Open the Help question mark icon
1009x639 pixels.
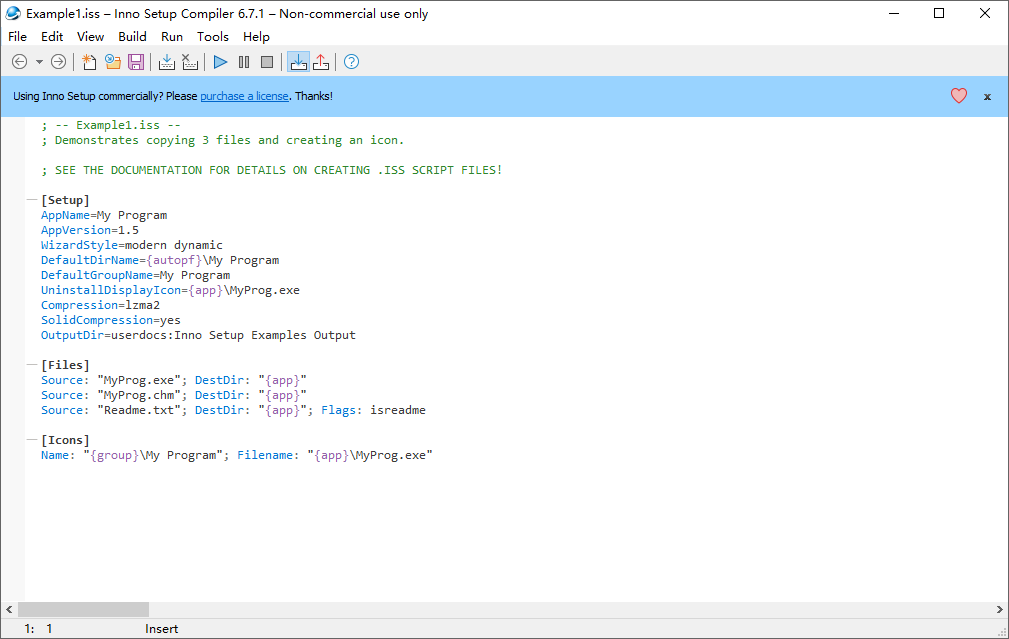[x=351, y=62]
